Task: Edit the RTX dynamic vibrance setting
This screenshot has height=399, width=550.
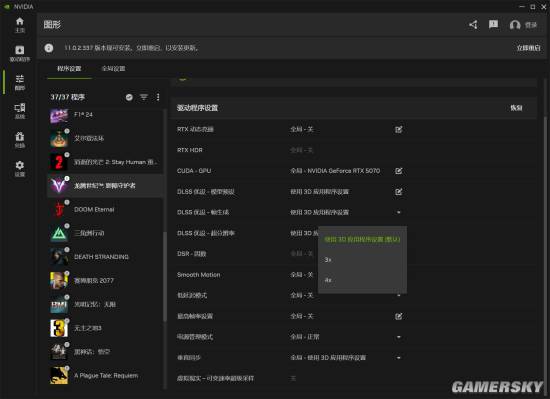Action: (398, 129)
